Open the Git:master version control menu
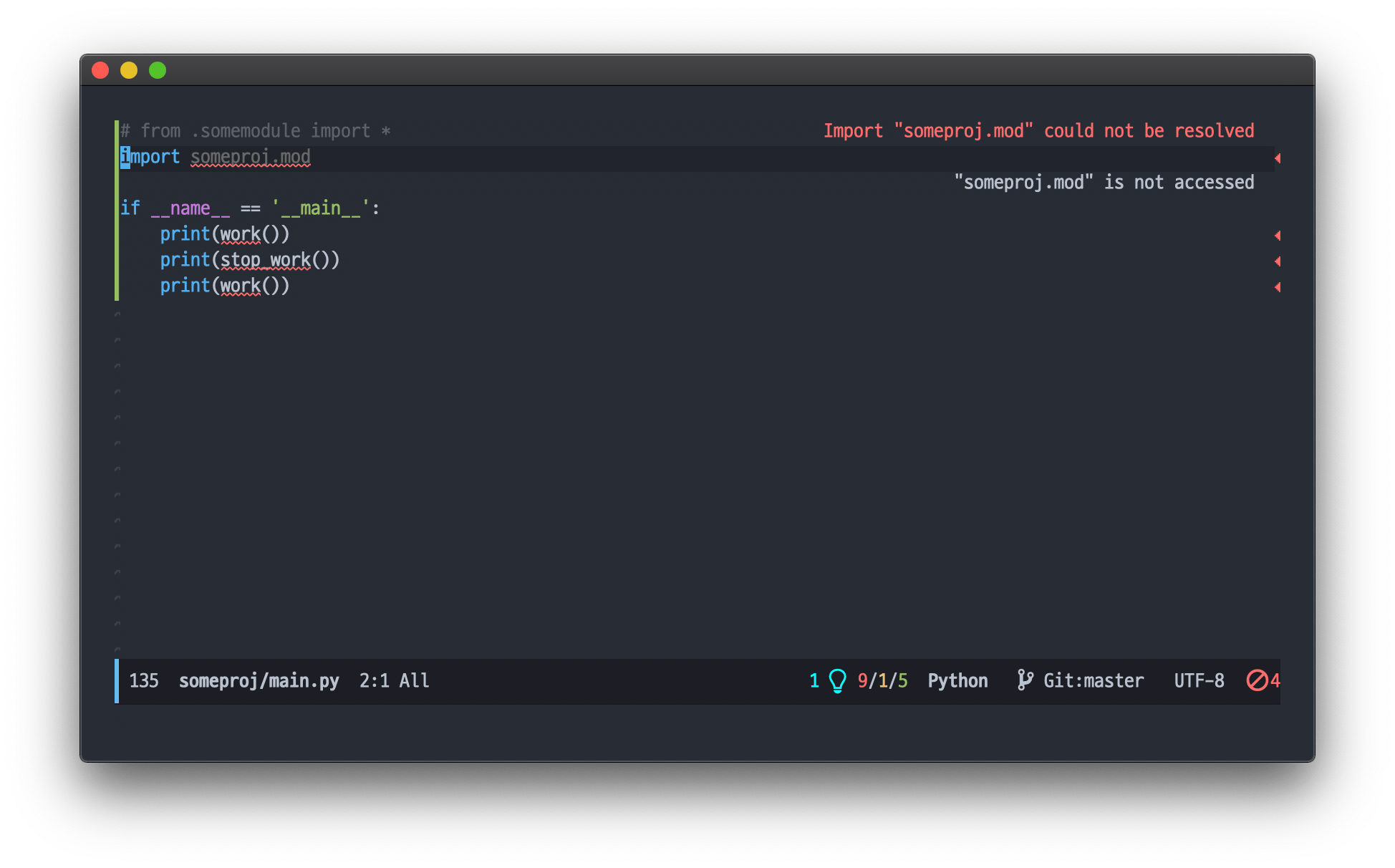 click(x=1093, y=680)
